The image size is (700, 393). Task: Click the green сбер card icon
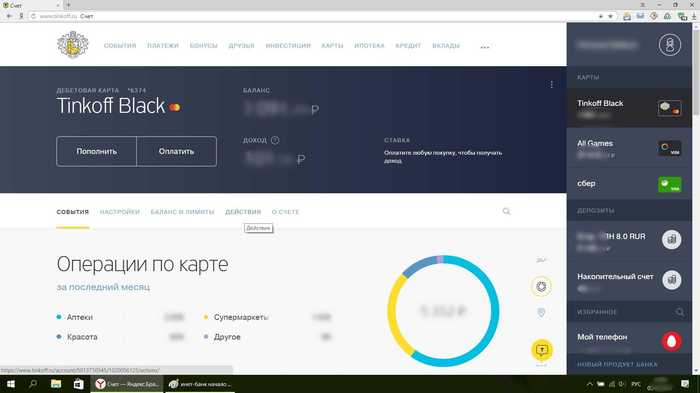[670, 184]
